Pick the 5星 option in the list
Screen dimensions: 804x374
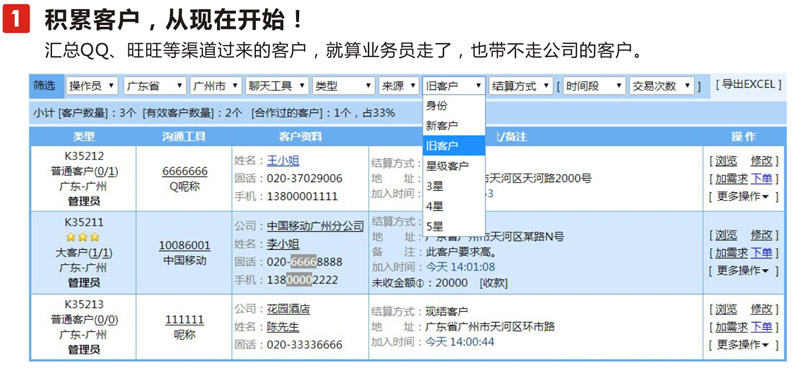pyautogui.click(x=454, y=226)
